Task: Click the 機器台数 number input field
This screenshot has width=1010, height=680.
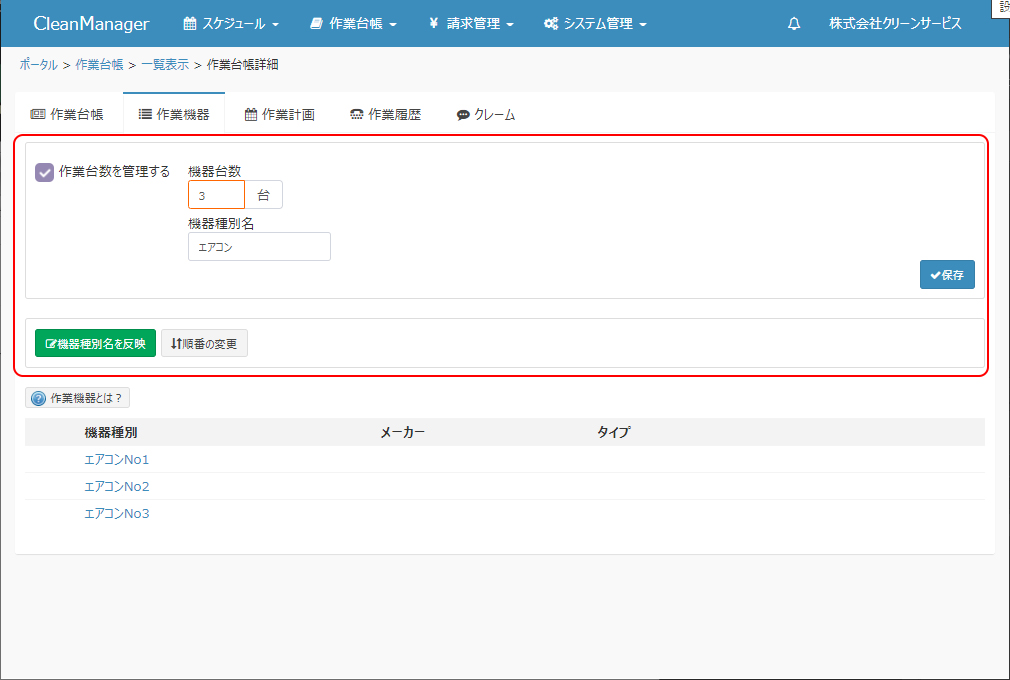Action: point(216,195)
